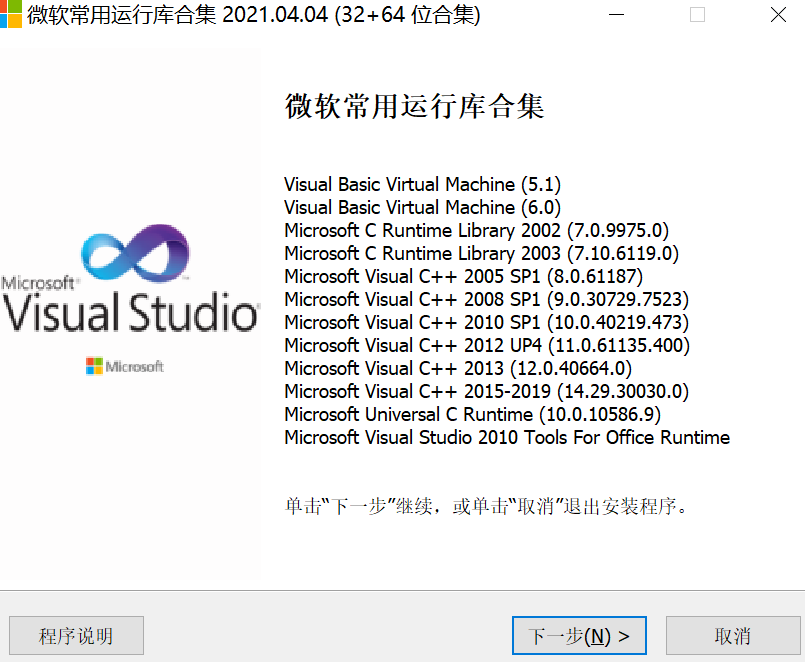Click the 下一步(N) > button
The width and height of the screenshot is (805, 662).
pyautogui.click(x=579, y=635)
